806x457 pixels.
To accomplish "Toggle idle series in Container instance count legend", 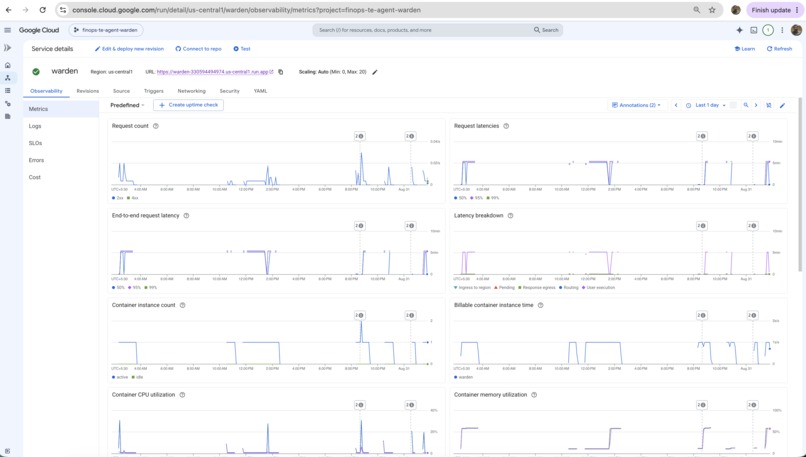I will (x=137, y=377).
